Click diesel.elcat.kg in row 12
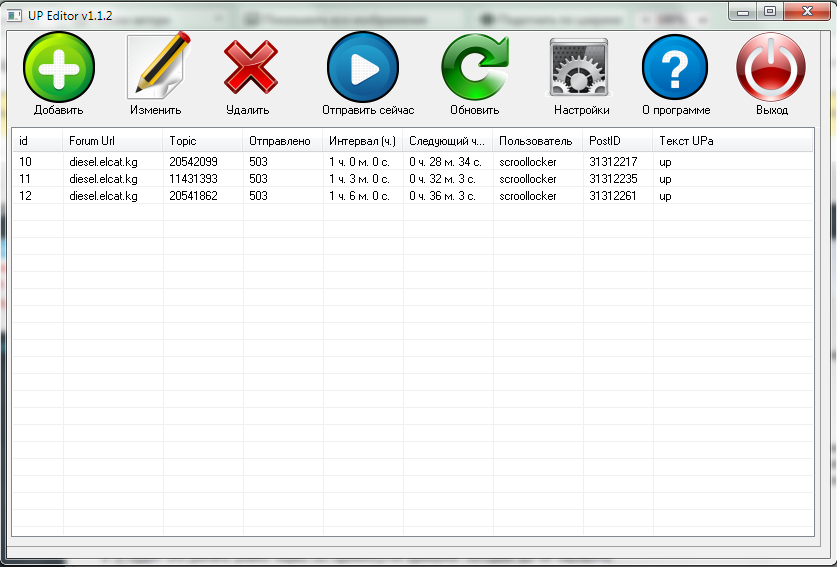 point(103,196)
